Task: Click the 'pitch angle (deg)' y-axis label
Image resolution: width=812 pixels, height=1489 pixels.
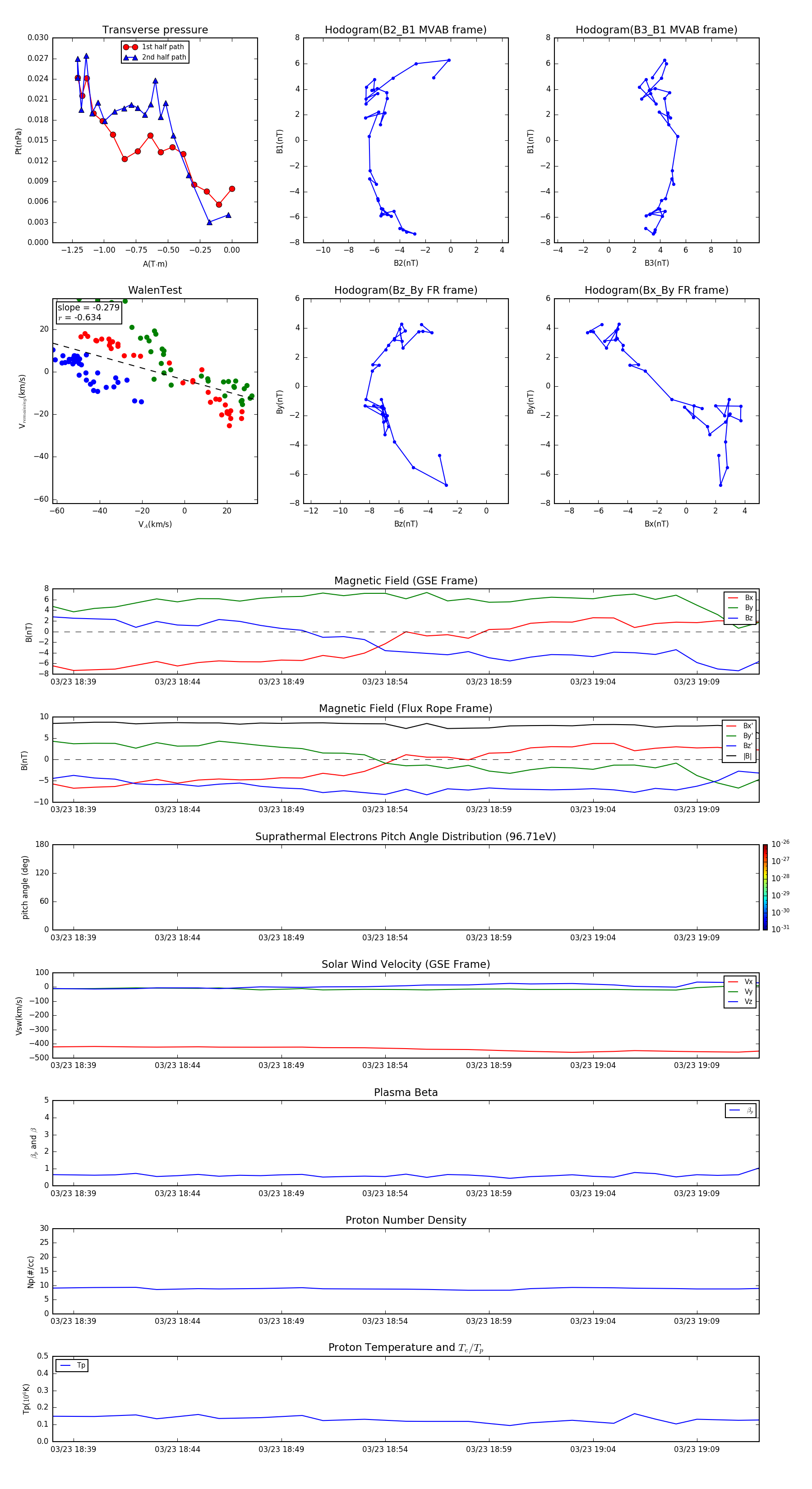Action: (x=25, y=887)
